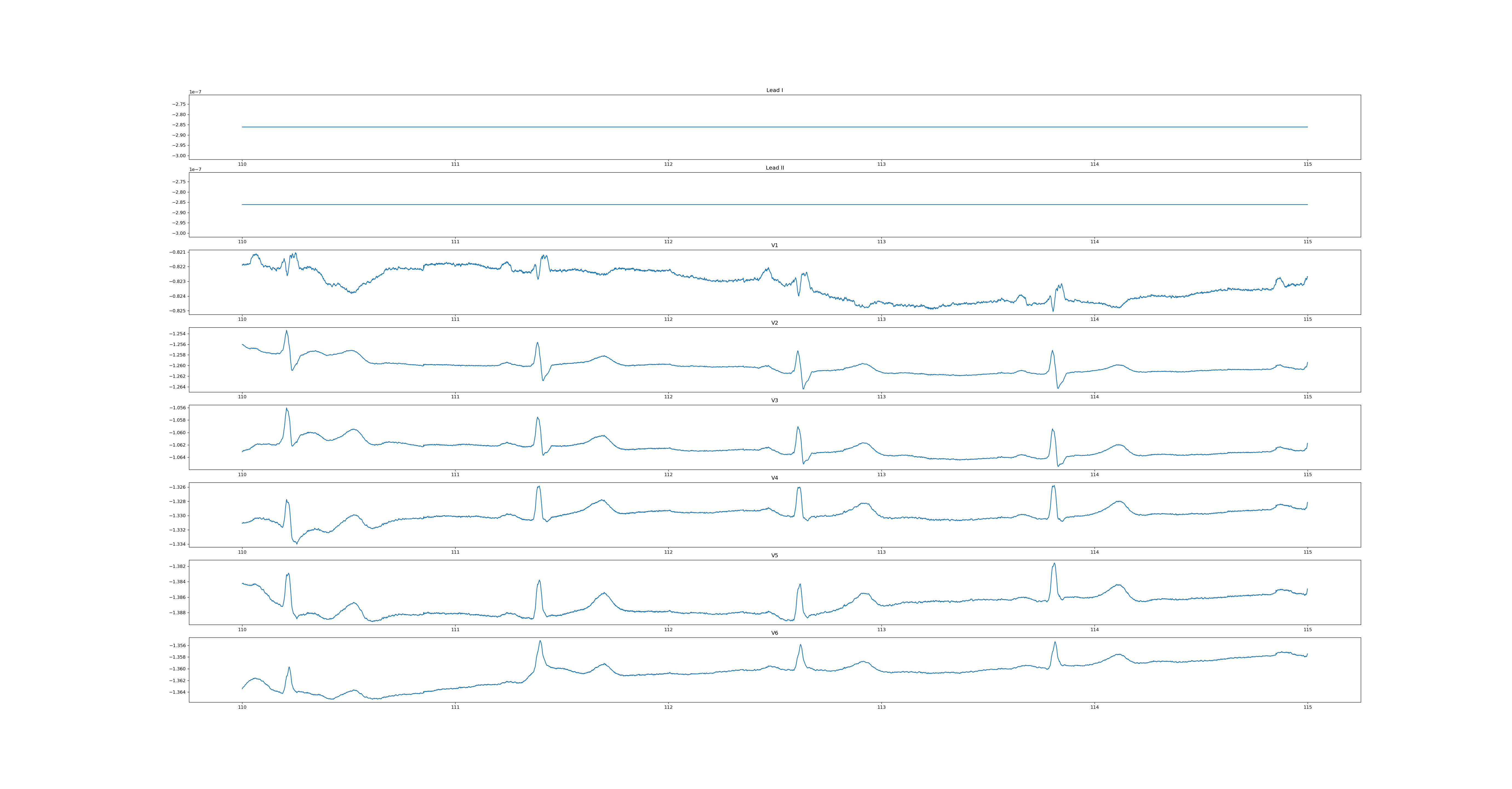The image size is (1512, 789).
Task: Click the 115 x-axis tick under V6 plot
Action: (1307, 707)
